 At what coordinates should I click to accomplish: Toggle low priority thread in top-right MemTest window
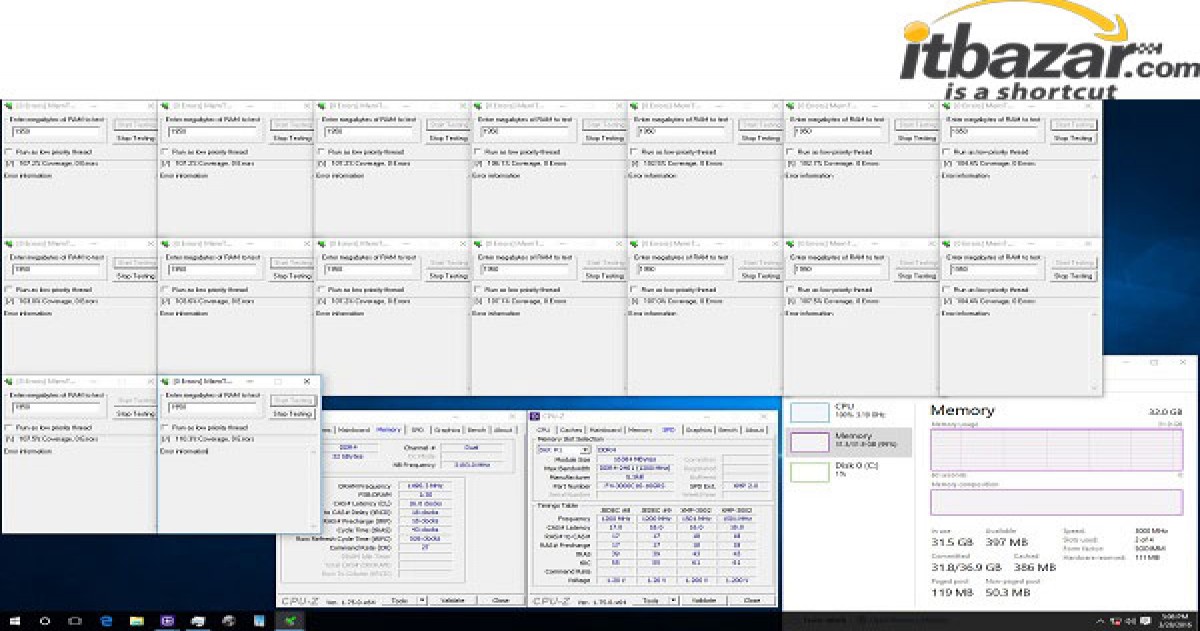click(x=946, y=152)
